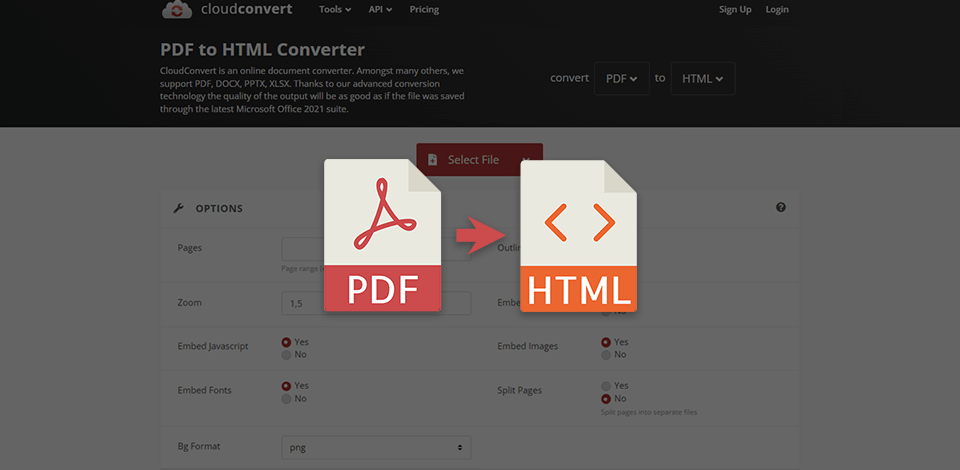Image resolution: width=960 pixels, height=470 pixels.
Task: Click the Embed Fonts label
Action: pyautogui.click(x=204, y=390)
